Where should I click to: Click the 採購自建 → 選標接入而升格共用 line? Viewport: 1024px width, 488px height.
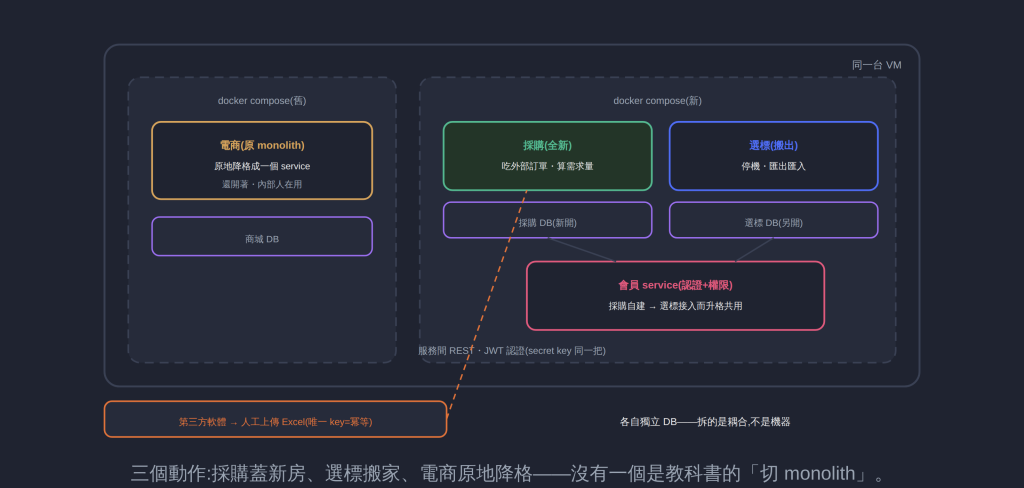(x=675, y=306)
